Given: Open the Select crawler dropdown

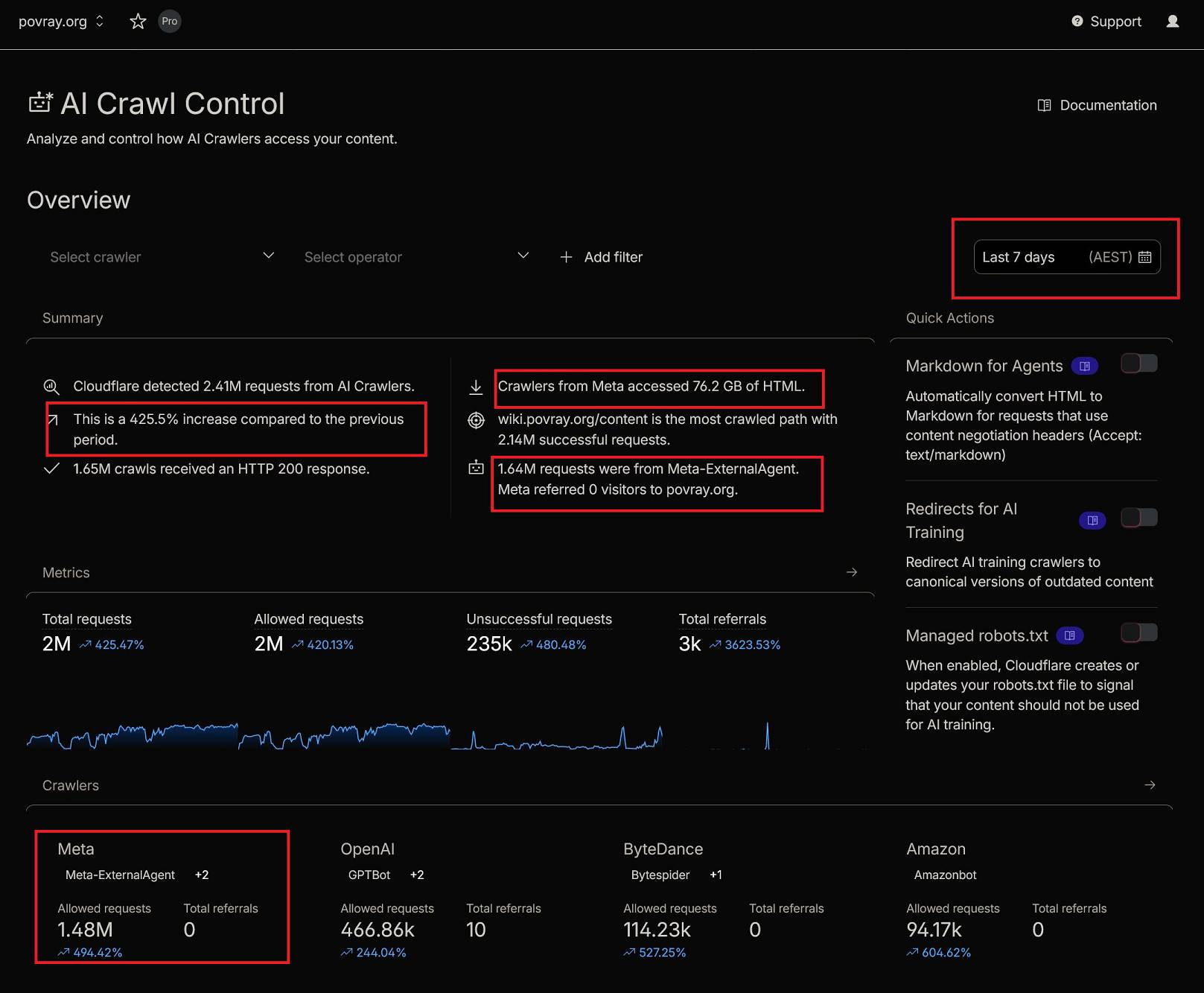Looking at the screenshot, I should coord(162,257).
